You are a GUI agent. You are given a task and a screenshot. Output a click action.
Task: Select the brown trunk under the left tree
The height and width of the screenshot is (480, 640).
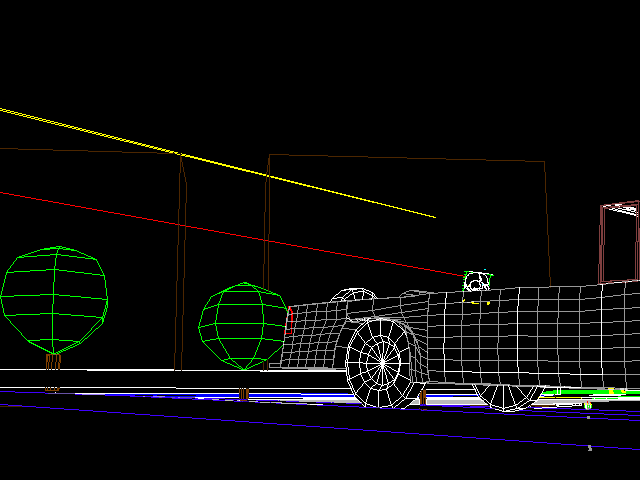pyautogui.click(x=53, y=361)
